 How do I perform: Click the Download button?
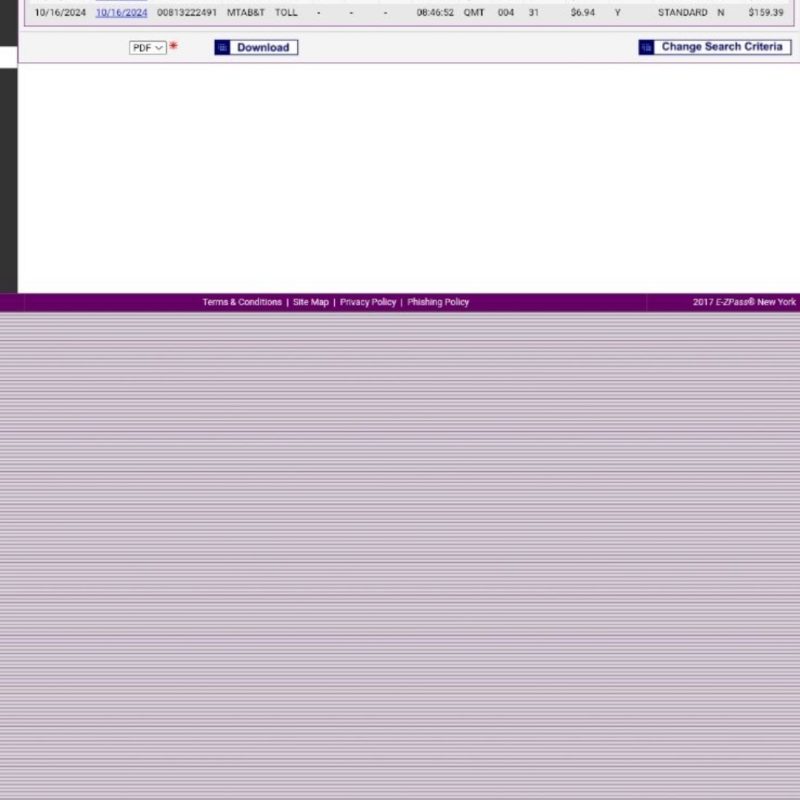[x=256, y=47]
